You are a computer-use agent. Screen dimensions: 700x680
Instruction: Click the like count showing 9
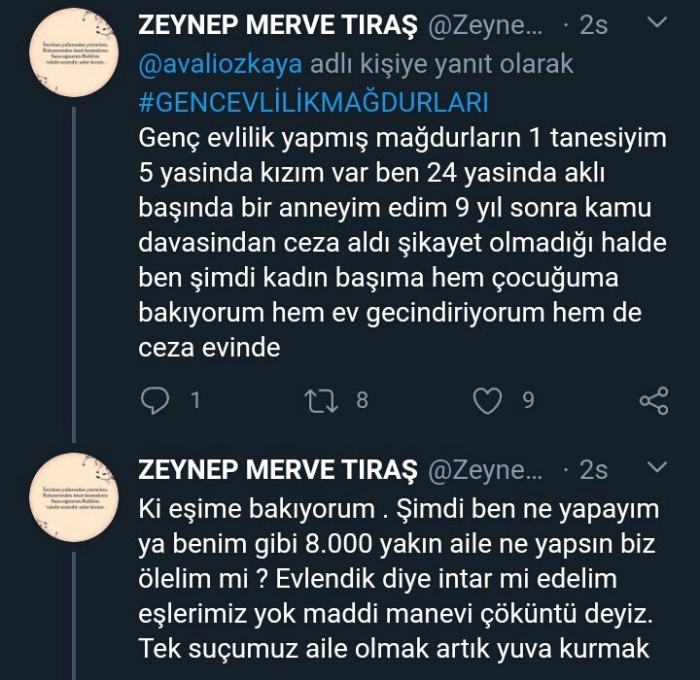point(528,401)
